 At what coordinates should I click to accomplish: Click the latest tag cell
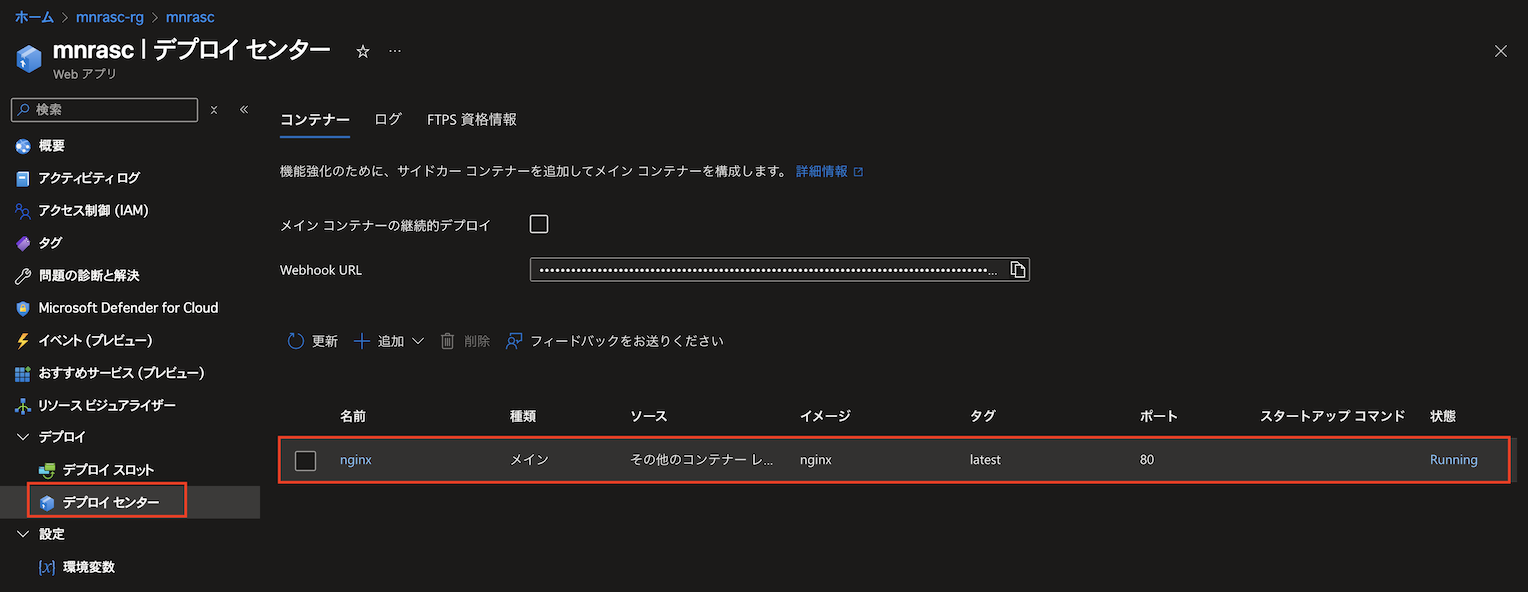click(985, 460)
